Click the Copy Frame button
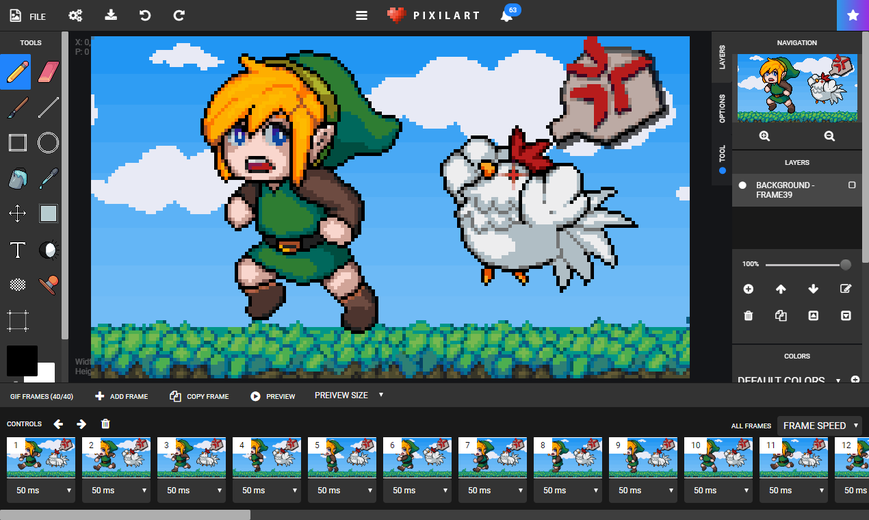Image resolution: width=869 pixels, height=520 pixels. (199, 396)
